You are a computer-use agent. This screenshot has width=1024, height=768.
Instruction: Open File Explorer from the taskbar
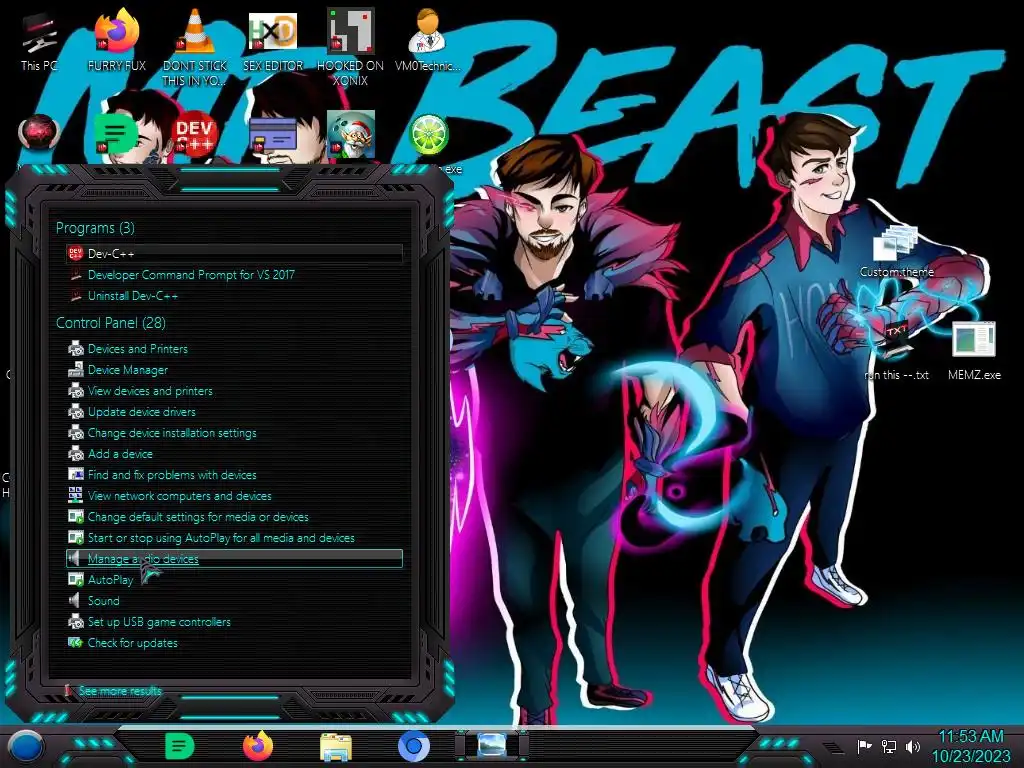point(336,747)
